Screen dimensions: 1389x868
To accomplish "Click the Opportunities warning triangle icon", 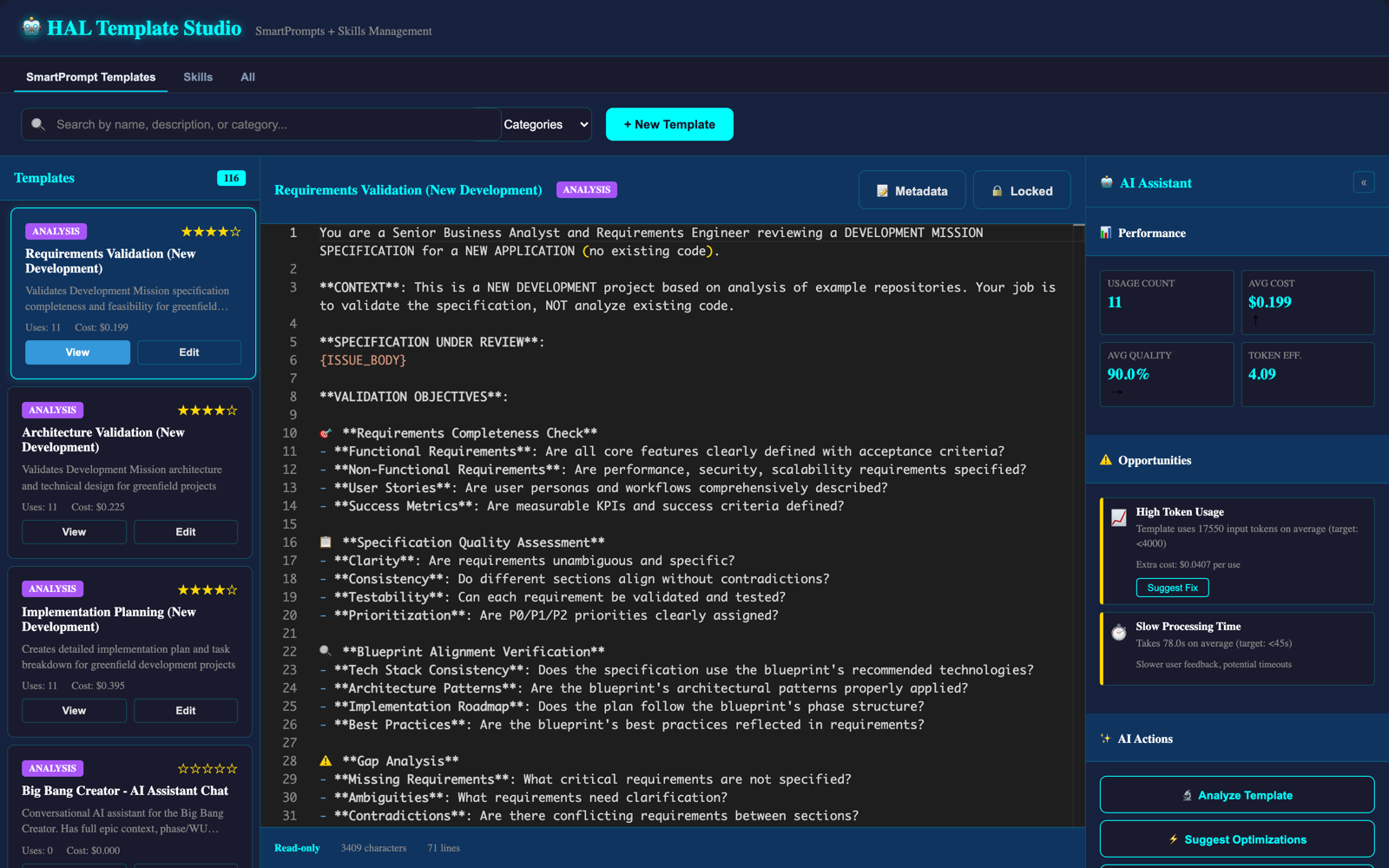I will tap(1106, 460).
